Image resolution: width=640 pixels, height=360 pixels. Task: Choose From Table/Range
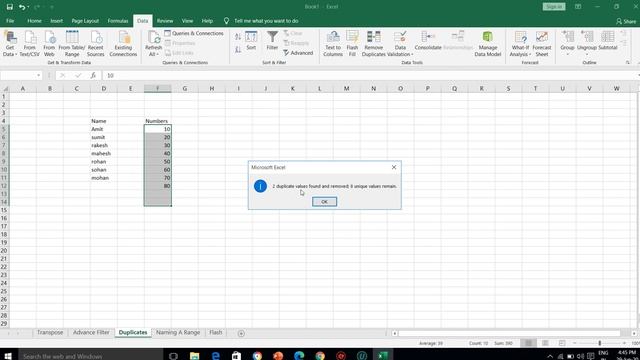tap(72, 44)
